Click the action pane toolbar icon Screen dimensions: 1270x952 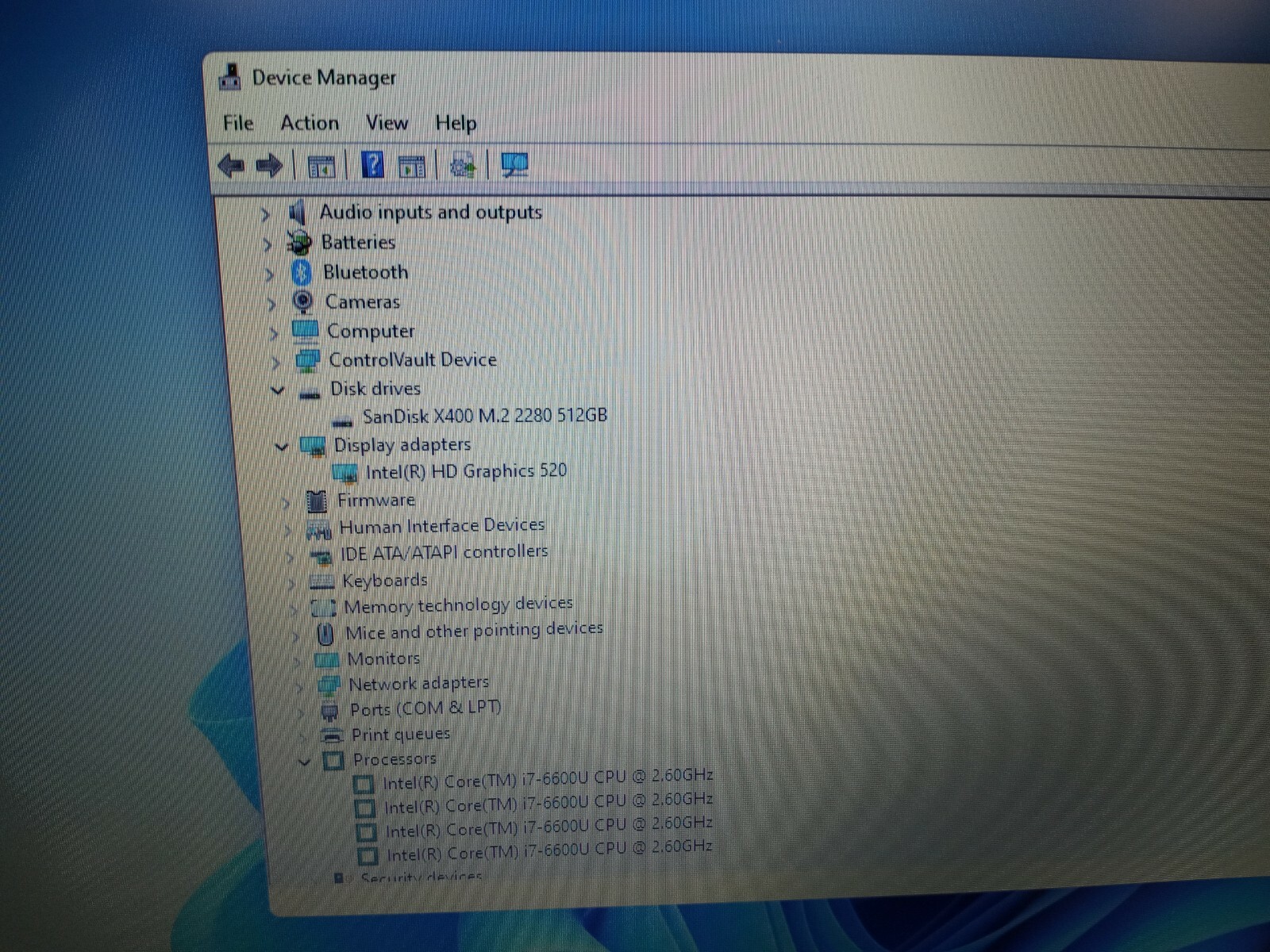pos(411,166)
